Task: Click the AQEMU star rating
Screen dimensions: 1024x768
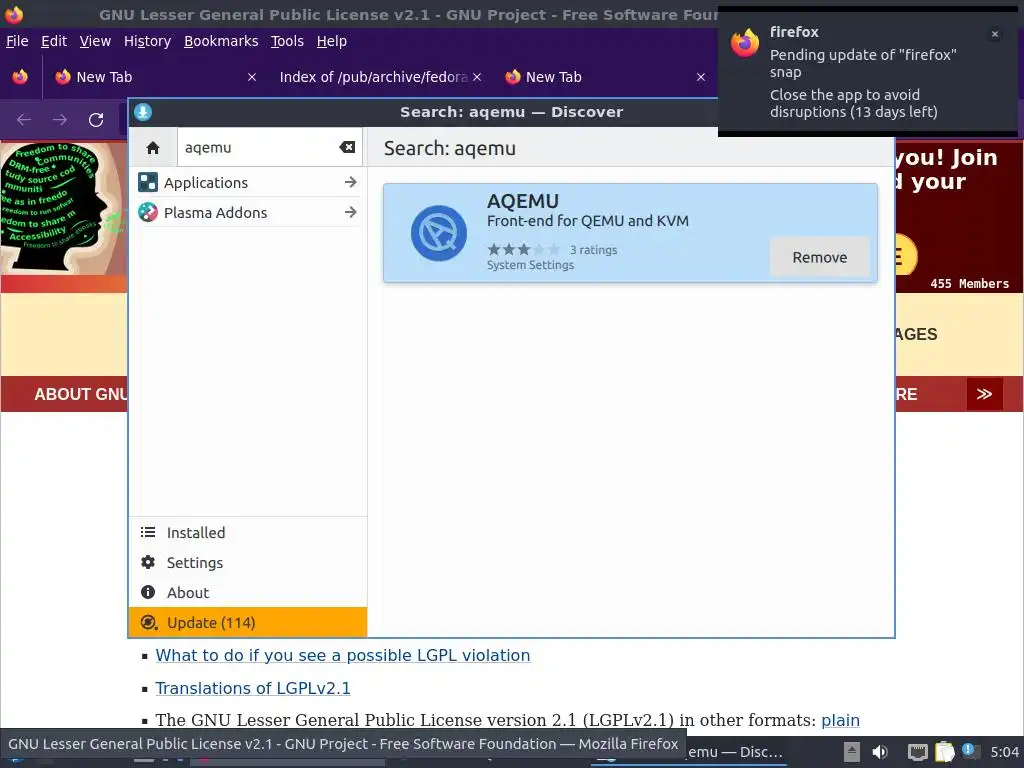Action: [x=524, y=249]
